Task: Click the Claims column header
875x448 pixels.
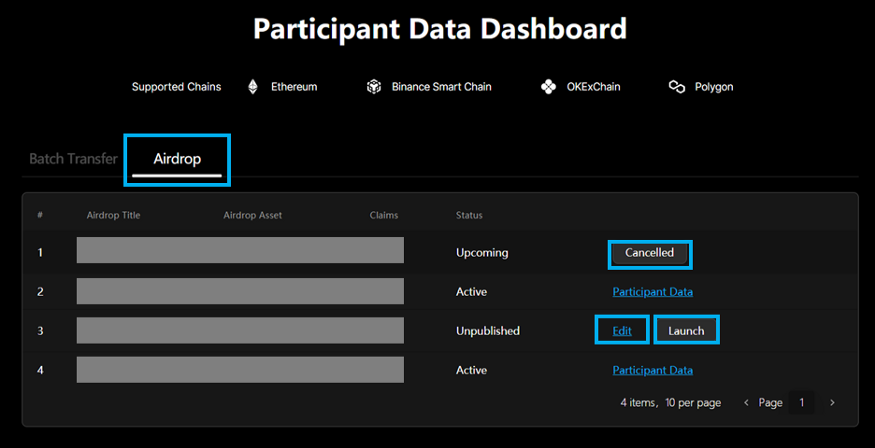Action: pyautogui.click(x=383, y=215)
